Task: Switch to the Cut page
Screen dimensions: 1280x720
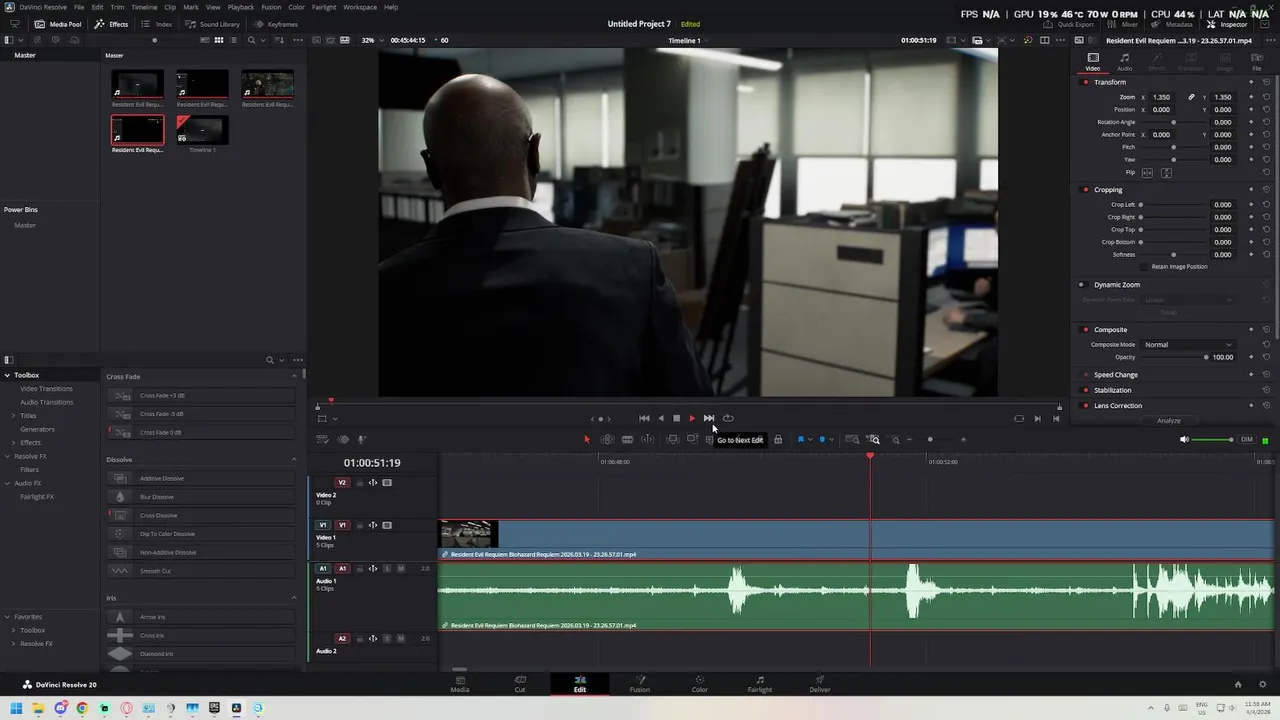Action: point(520,684)
